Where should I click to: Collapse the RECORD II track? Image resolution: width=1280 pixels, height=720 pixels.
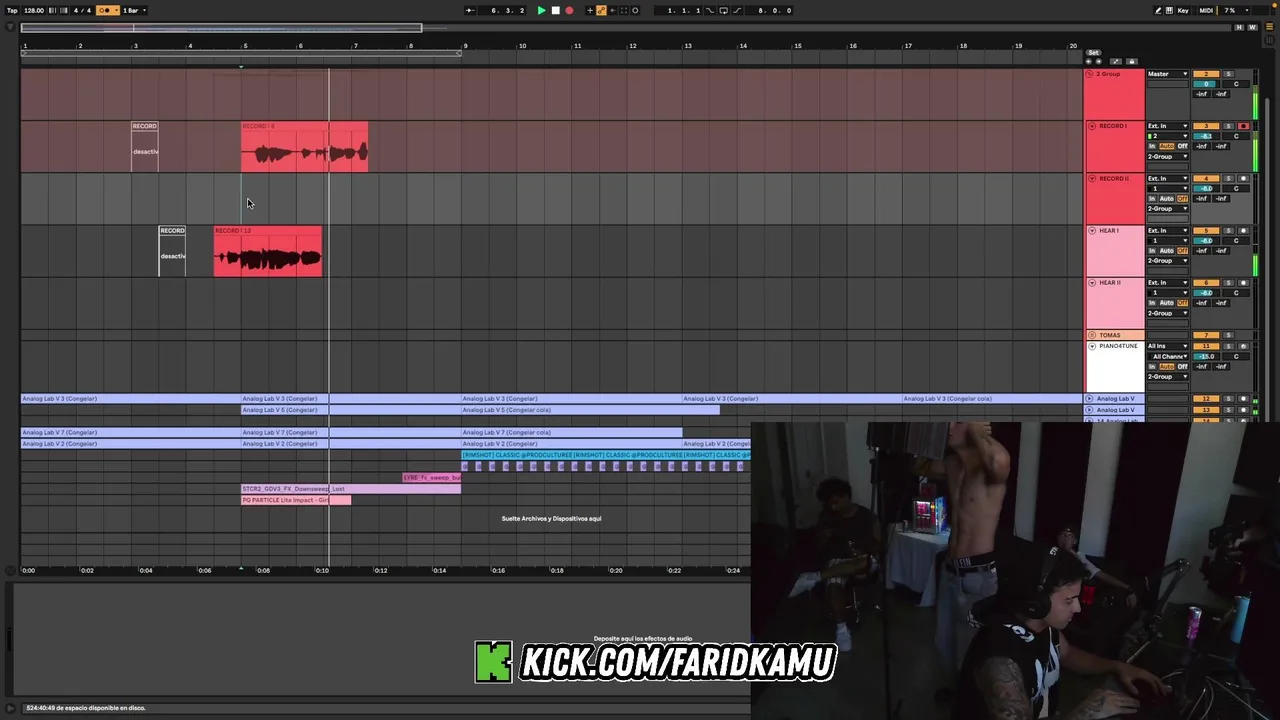pos(1092,178)
